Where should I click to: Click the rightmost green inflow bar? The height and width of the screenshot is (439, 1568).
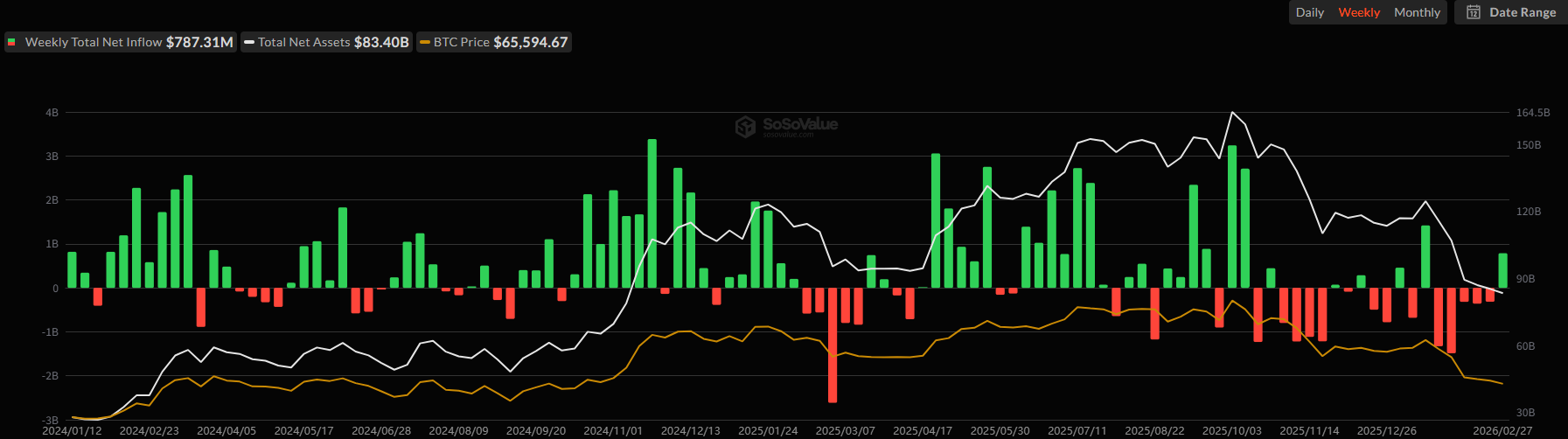click(1502, 270)
